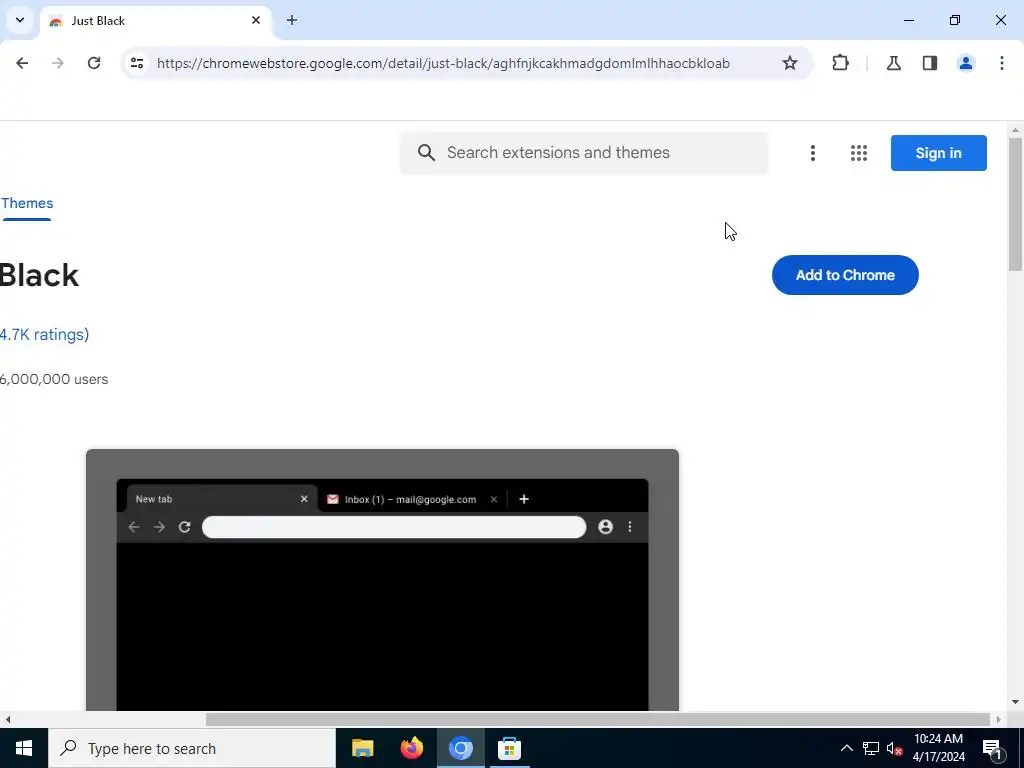
Task: Open the web store more options menu
Action: [812, 153]
